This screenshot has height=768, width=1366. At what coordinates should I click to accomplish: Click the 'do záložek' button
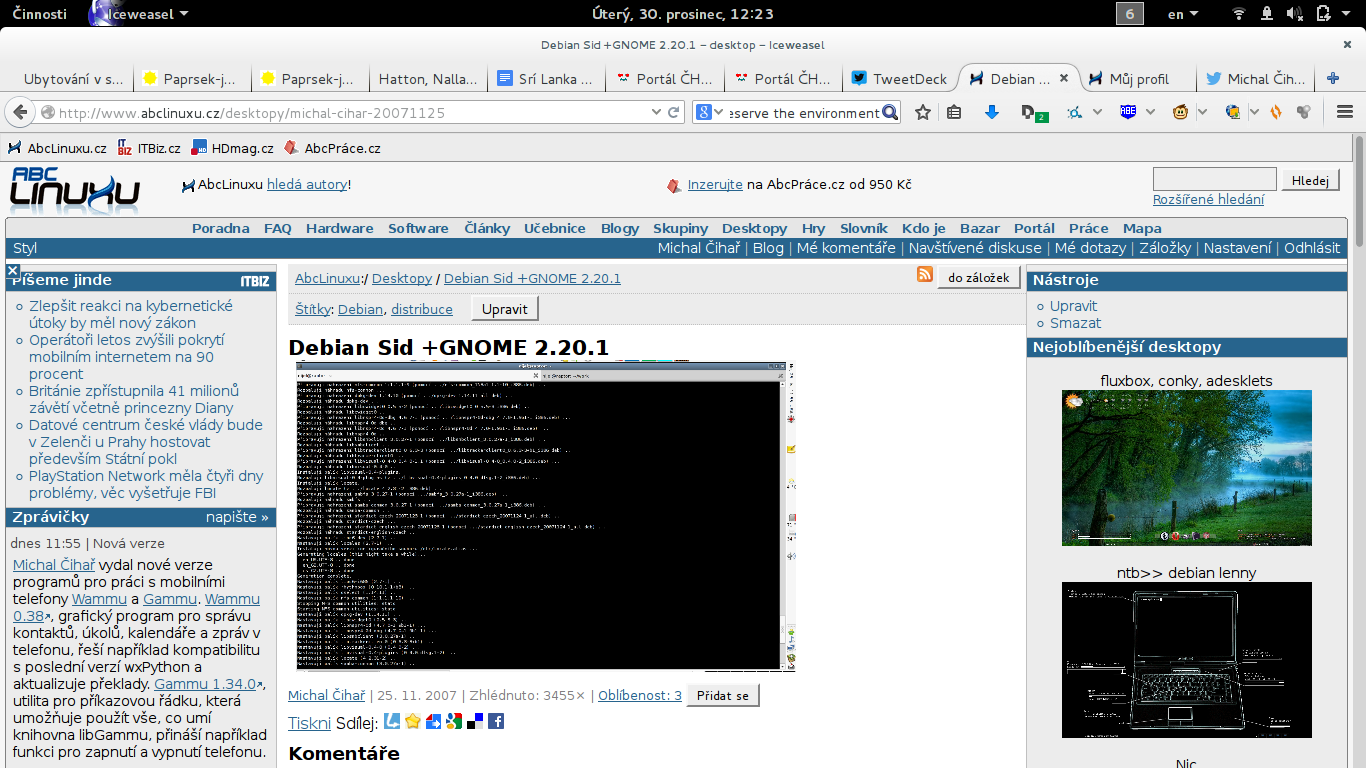pos(980,277)
